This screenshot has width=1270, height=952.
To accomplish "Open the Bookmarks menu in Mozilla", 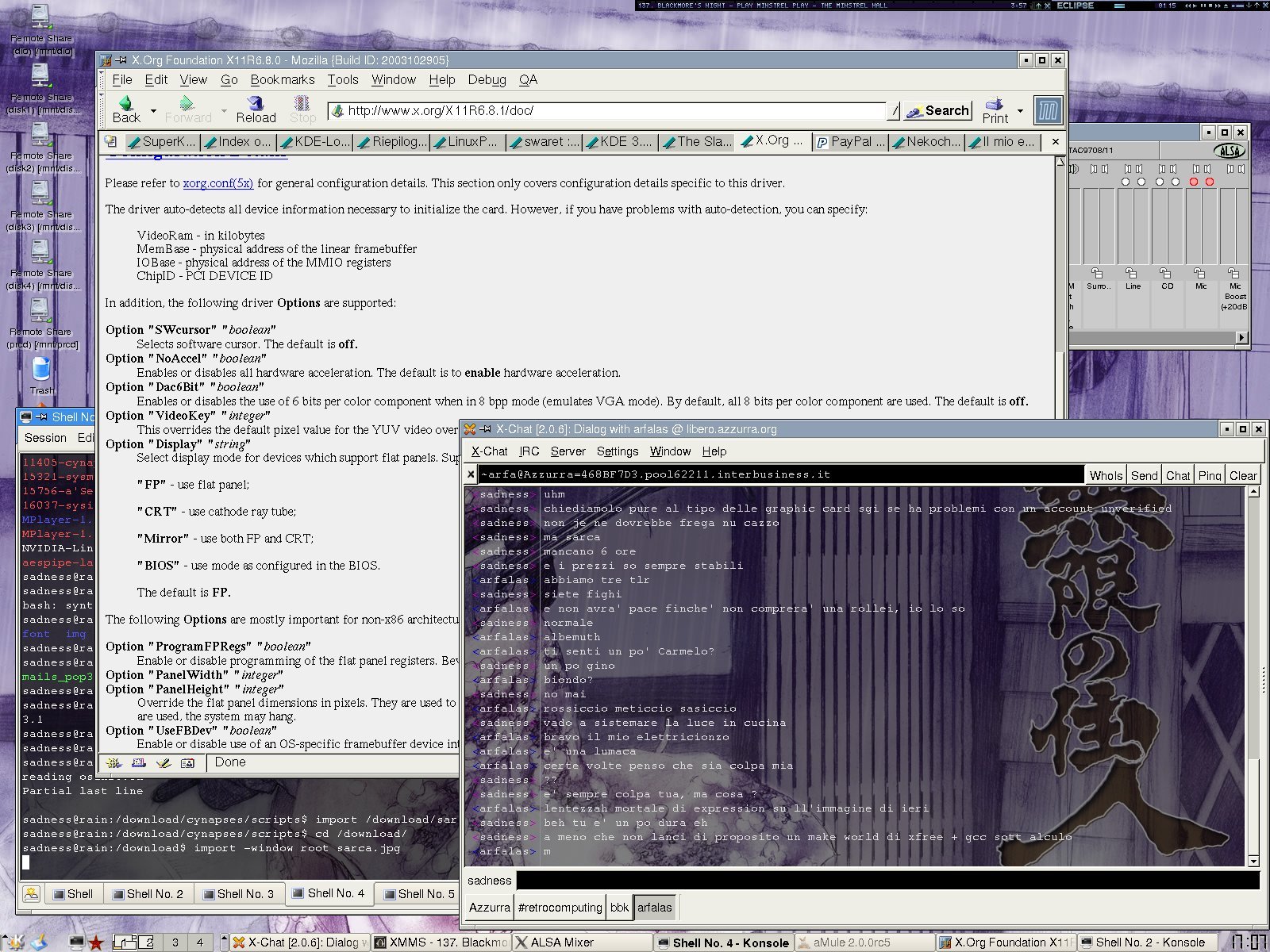I will point(283,79).
